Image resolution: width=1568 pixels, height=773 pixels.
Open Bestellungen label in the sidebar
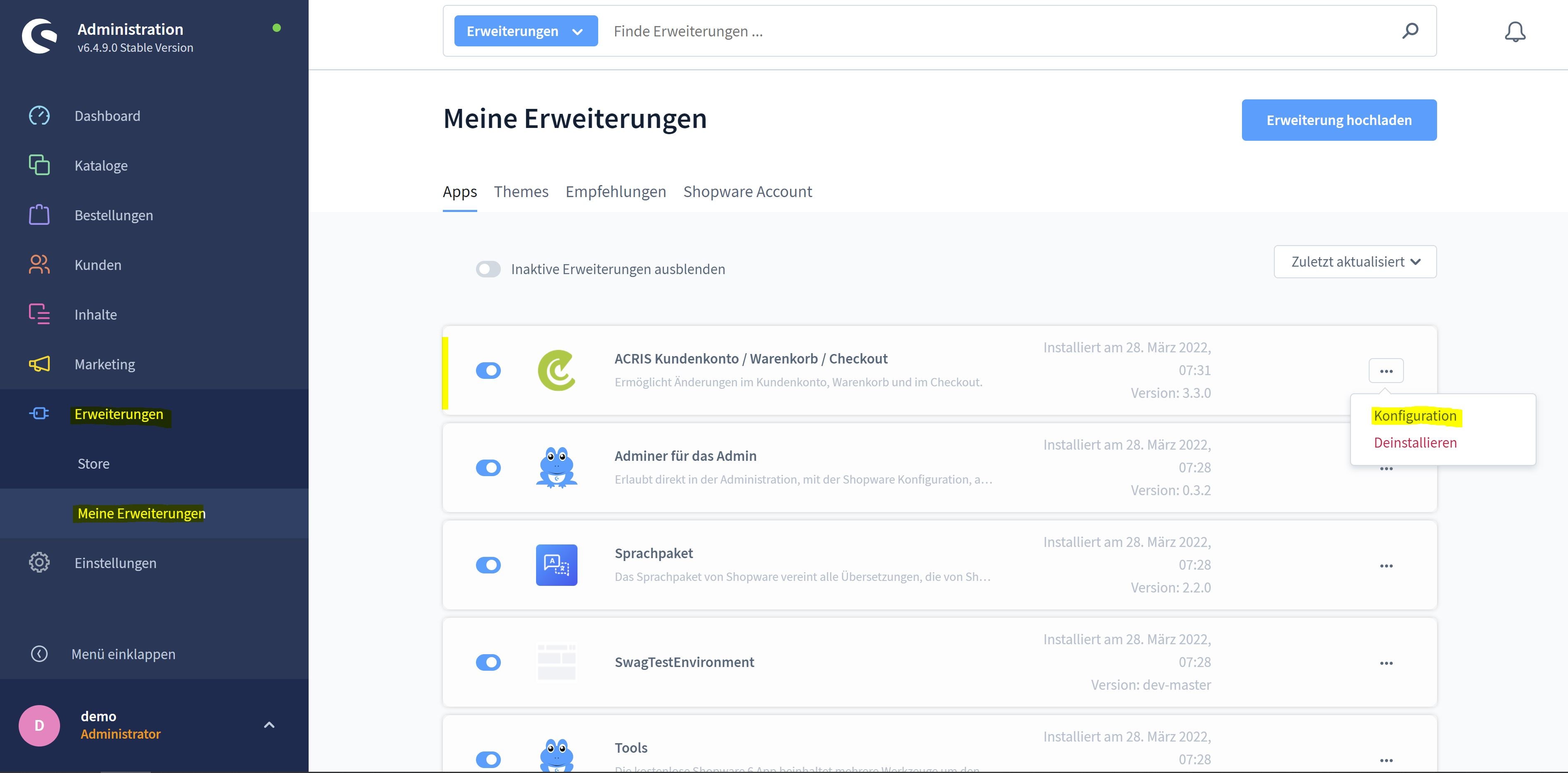tap(114, 215)
